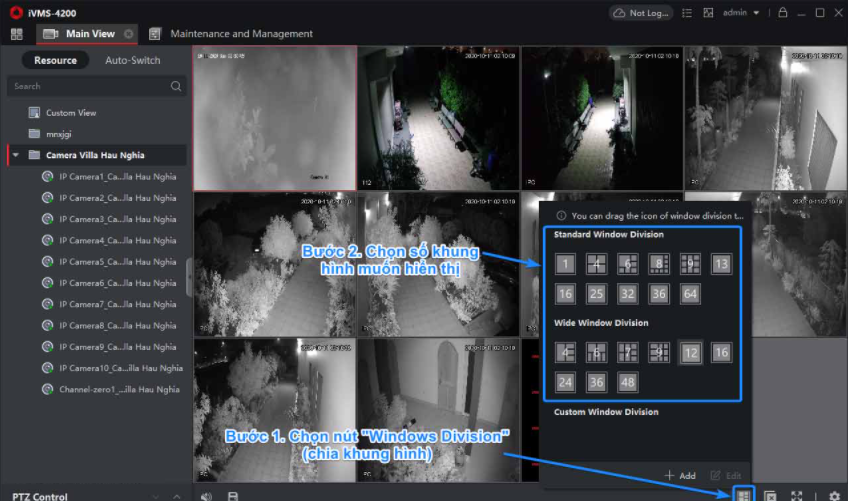Click the Window Division button in bottom toolbar
This screenshot has width=848, height=501.
743,495
